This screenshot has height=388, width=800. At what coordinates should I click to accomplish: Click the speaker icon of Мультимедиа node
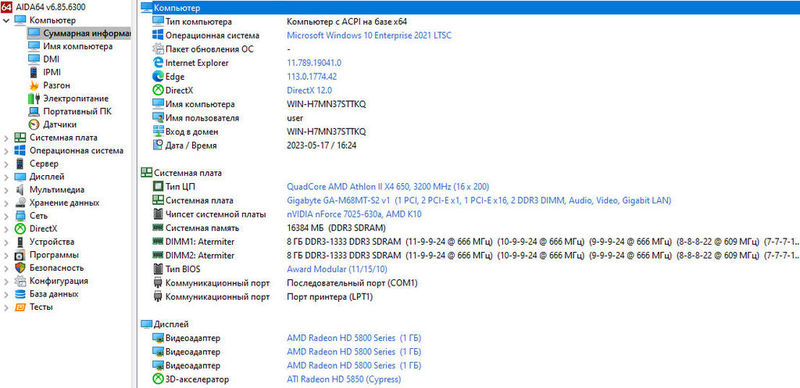(20, 190)
